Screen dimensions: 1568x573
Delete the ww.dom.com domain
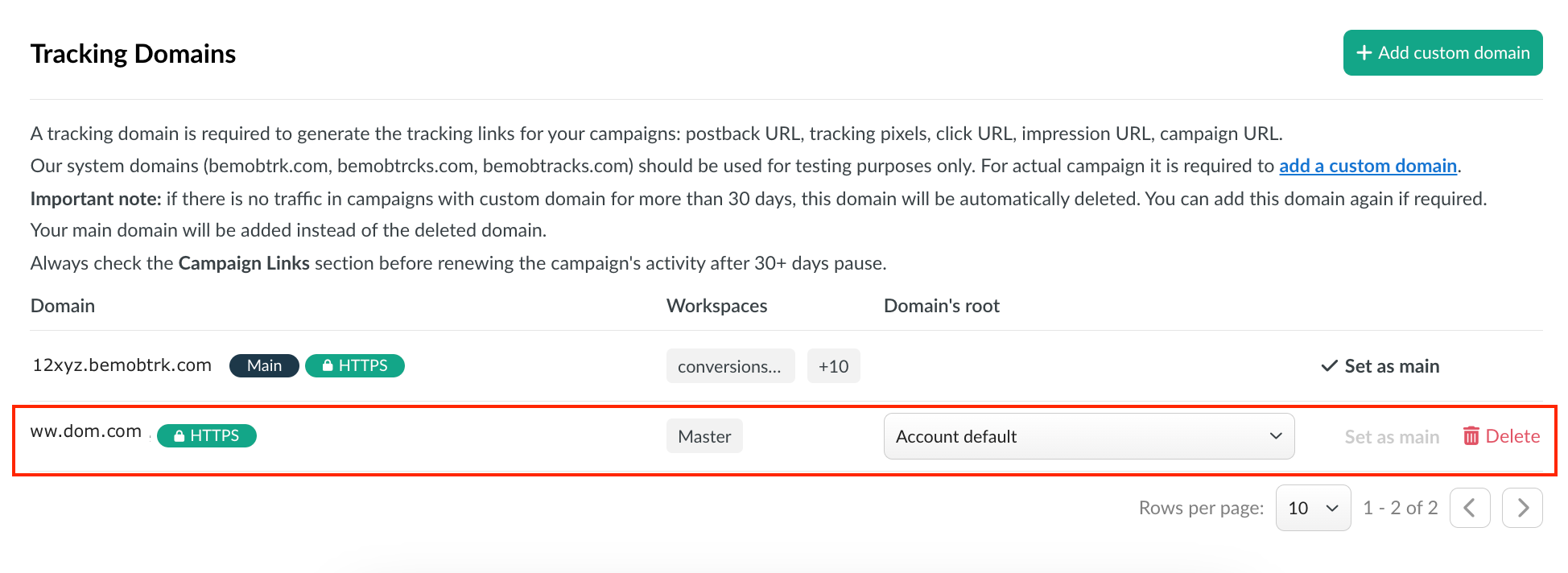pos(1501,436)
